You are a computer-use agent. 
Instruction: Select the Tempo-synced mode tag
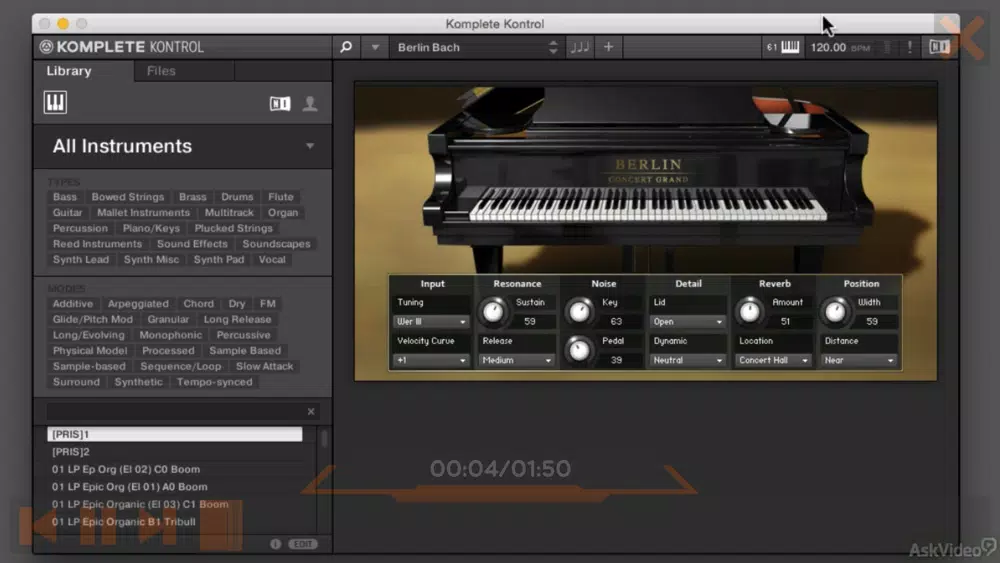215,382
